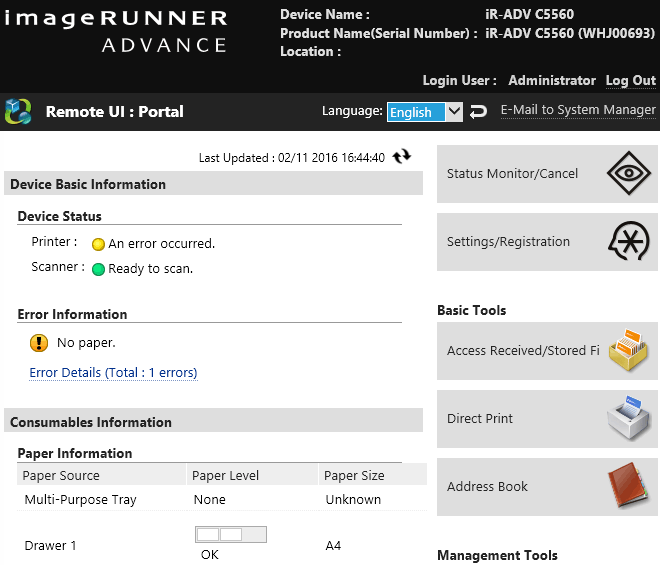
Task: Click the 'Administrator' login user text
Action: pyautogui.click(x=552, y=80)
